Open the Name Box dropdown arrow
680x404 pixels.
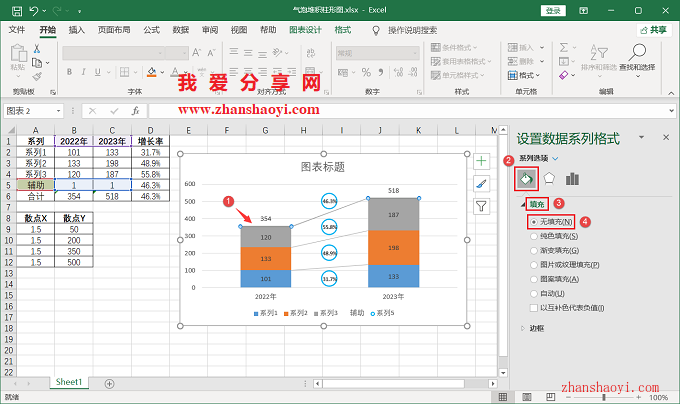pos(59,111)
